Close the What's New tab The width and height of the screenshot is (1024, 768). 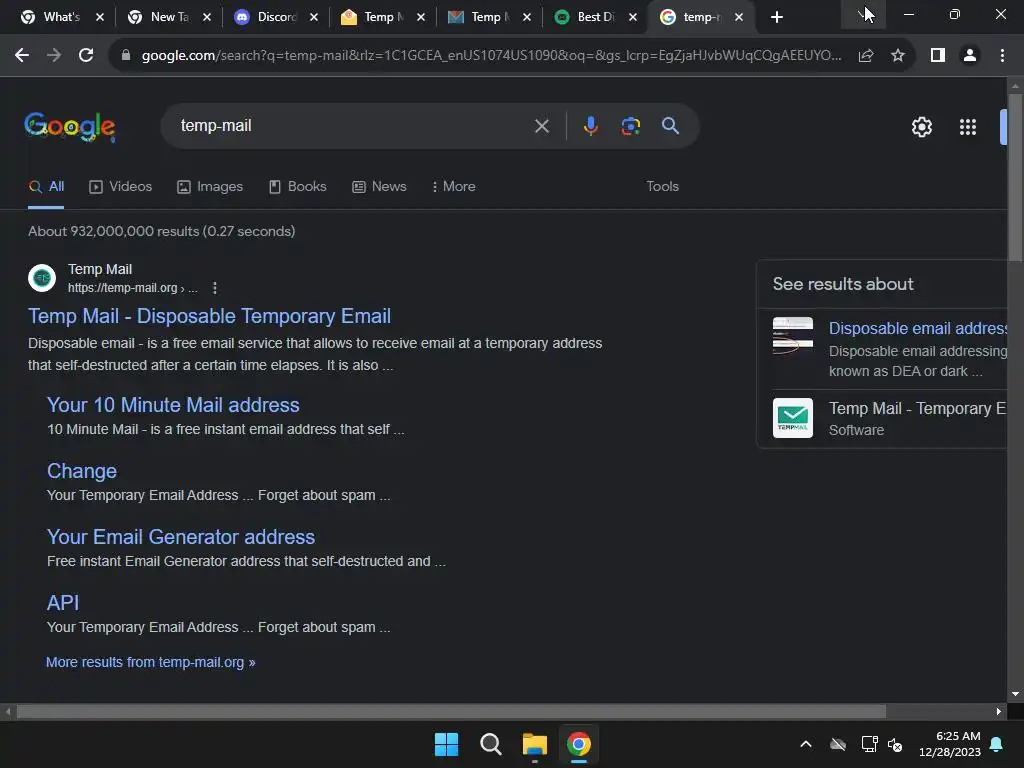(100, 17)
